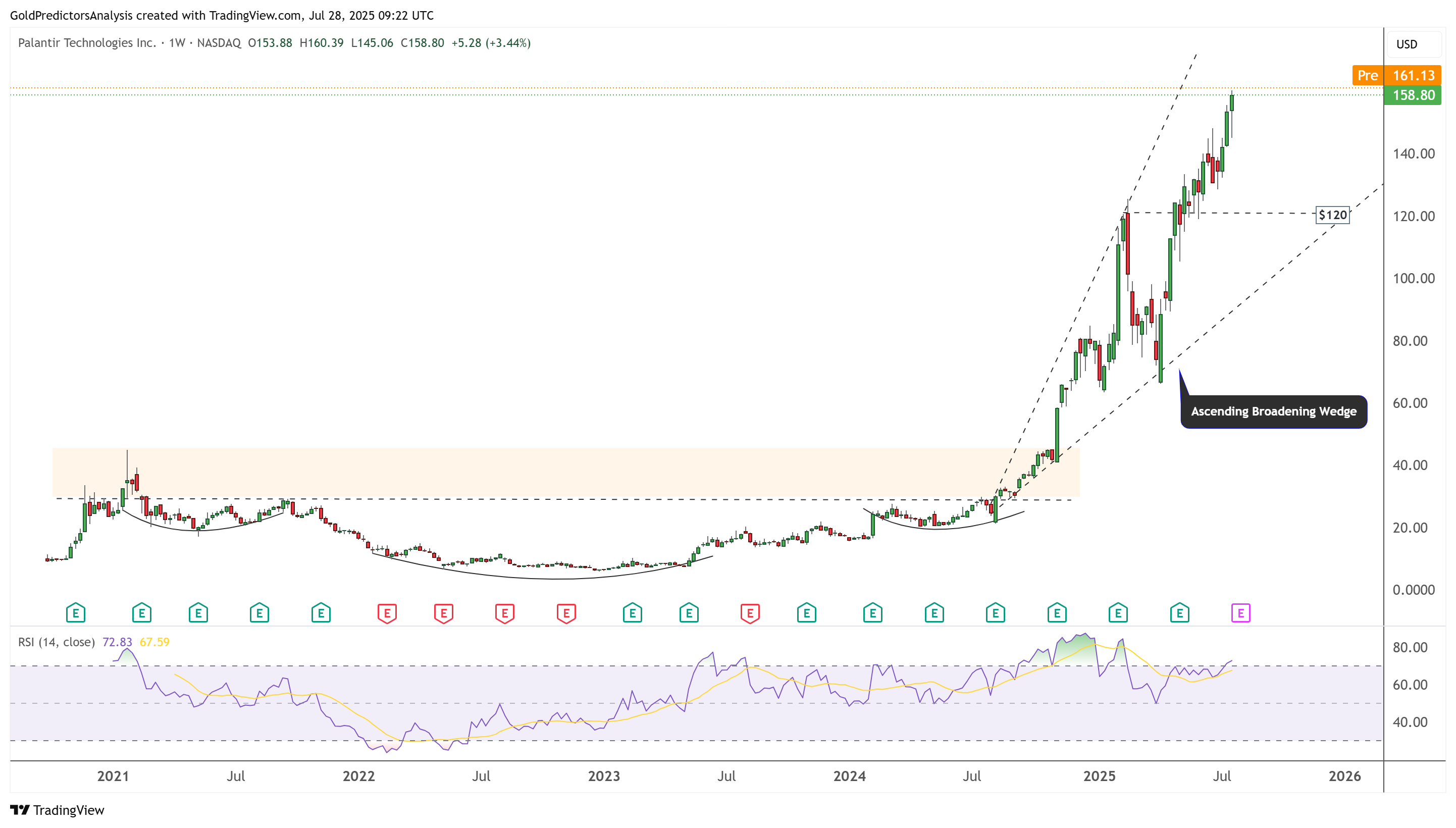Click the NASDAQ exchange label
The height and width of the screenshot is (828, 1456).
(x=219, y=42)
